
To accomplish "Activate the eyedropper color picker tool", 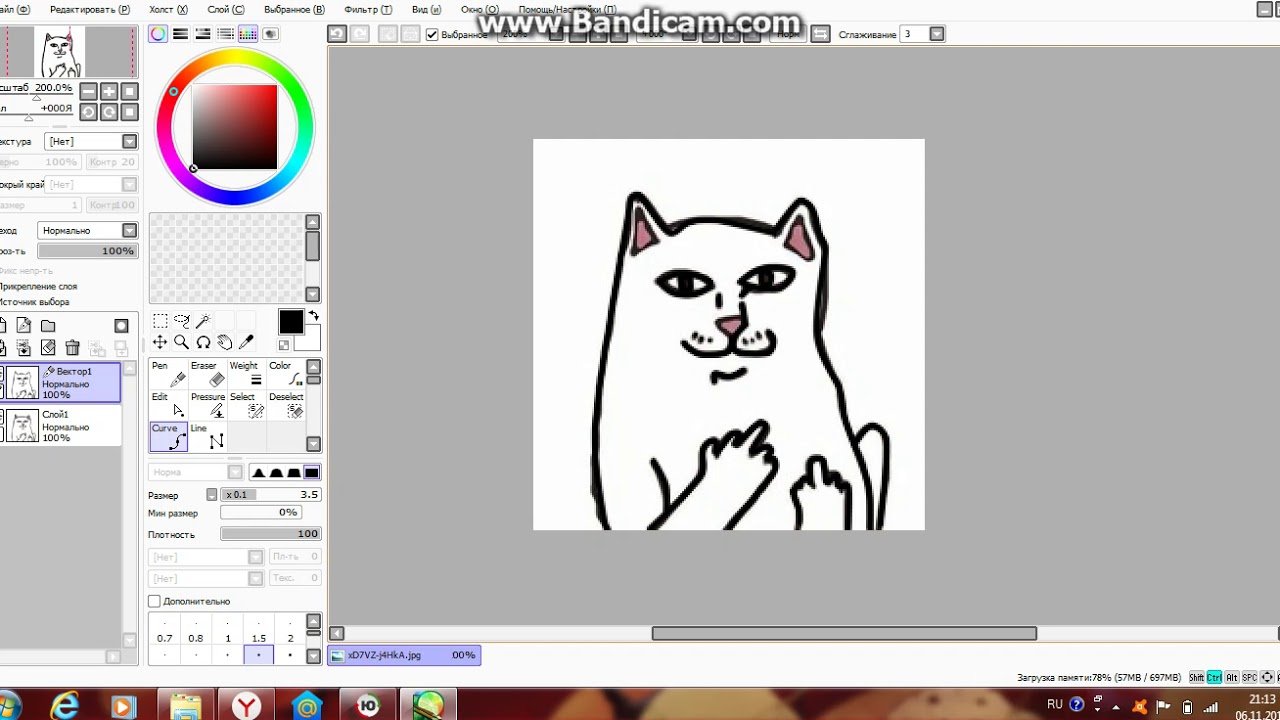I will point(246,343).
